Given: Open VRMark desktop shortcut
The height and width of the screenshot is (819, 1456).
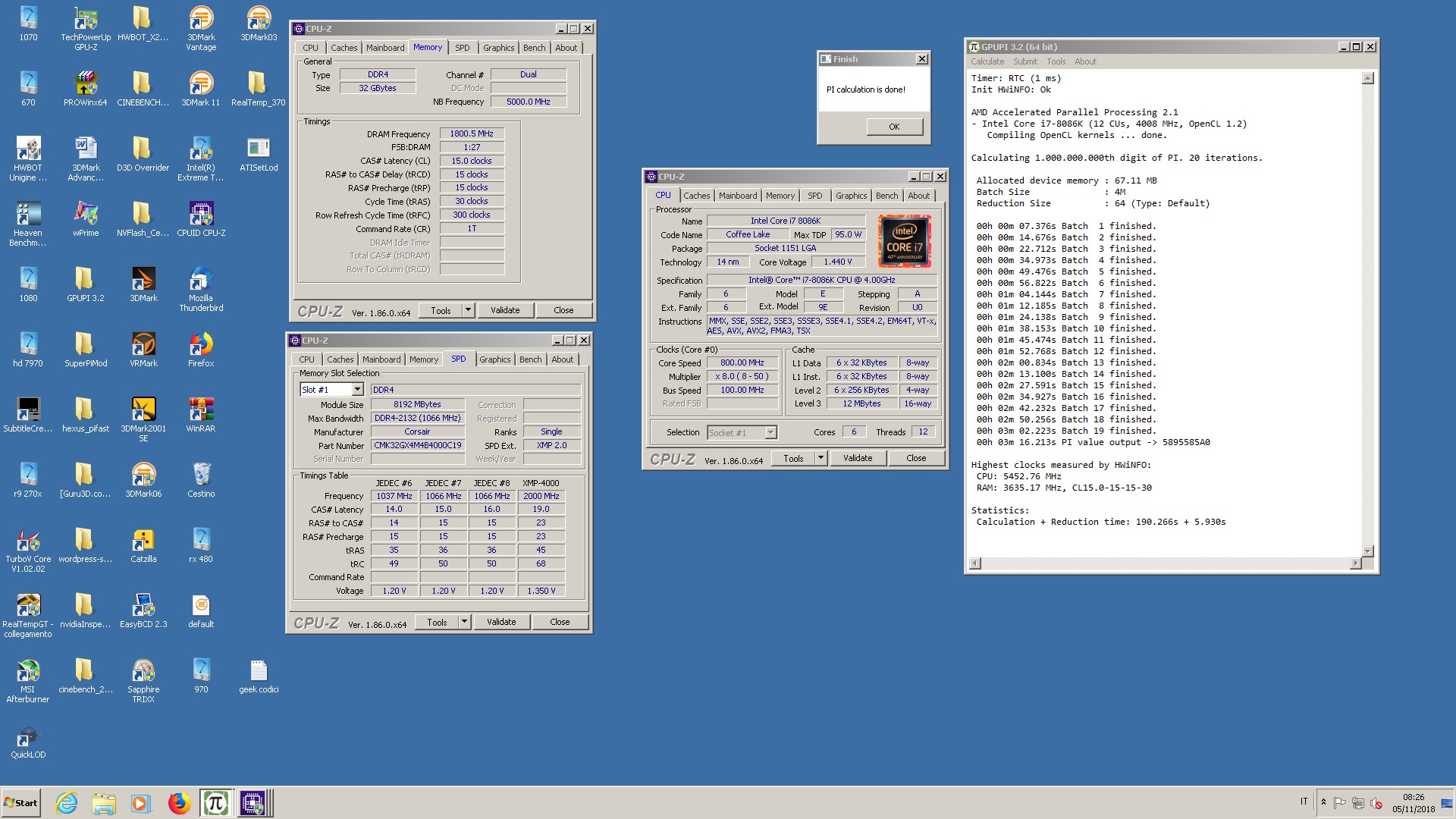Looking at the screenshot, I should coord(143,350).
